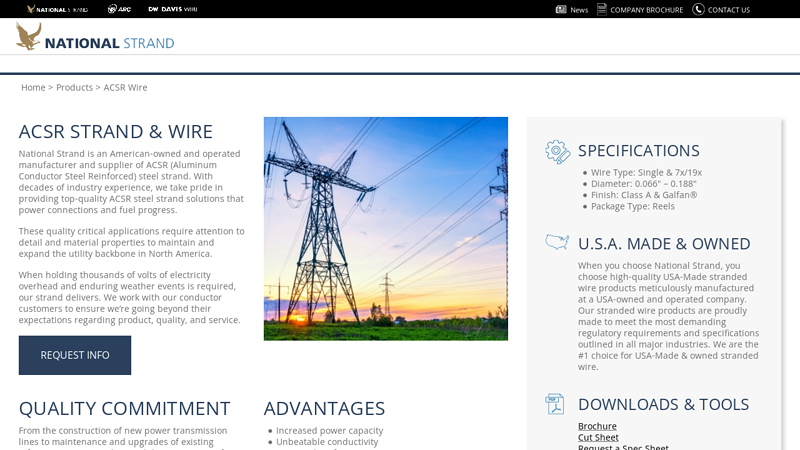The image size is (800, 450).
Task: Open the Company Brochure link
Action: (646, 10)
